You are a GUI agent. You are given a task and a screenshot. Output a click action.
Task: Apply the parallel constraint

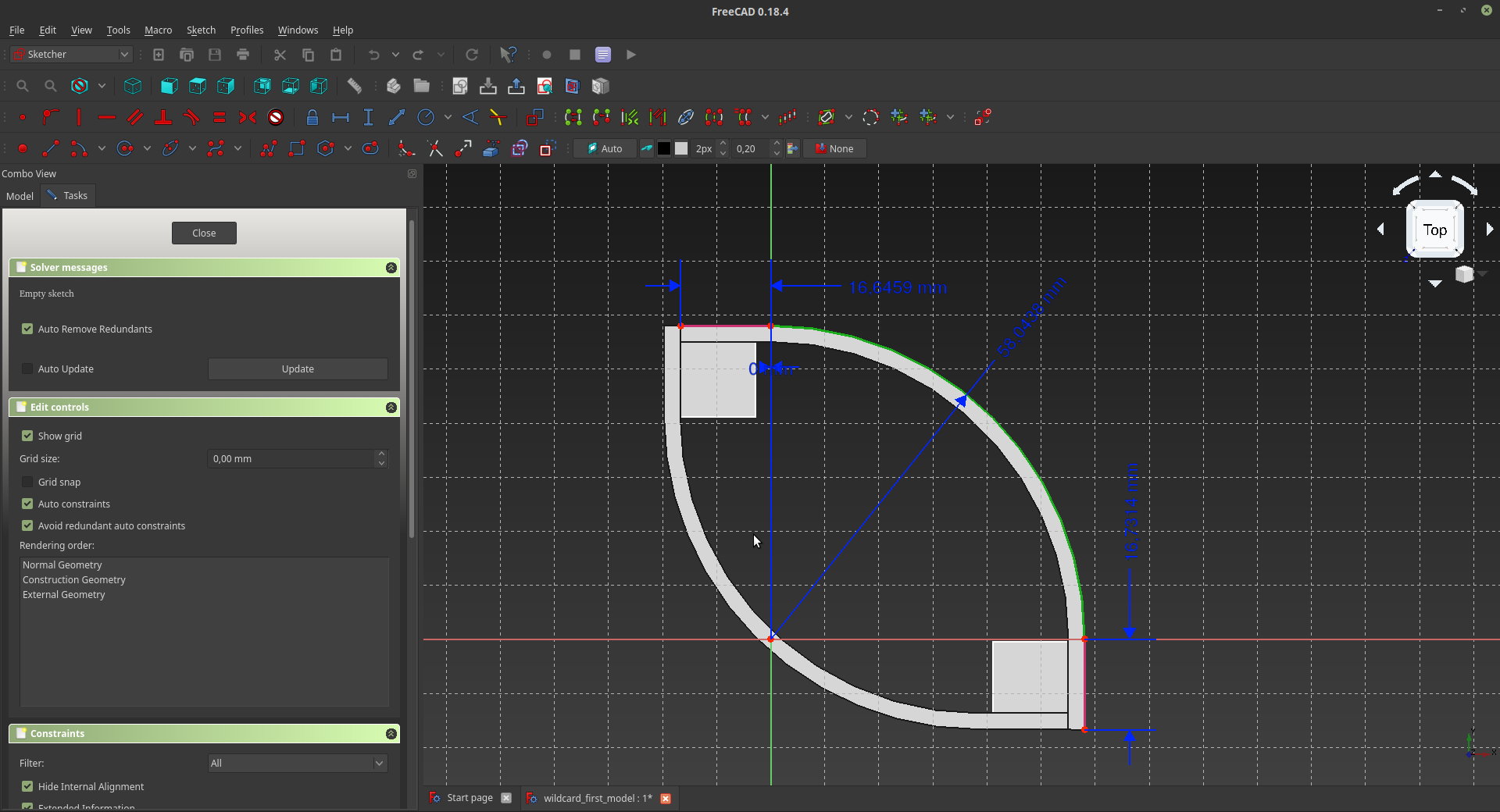(x=135, y=117)
